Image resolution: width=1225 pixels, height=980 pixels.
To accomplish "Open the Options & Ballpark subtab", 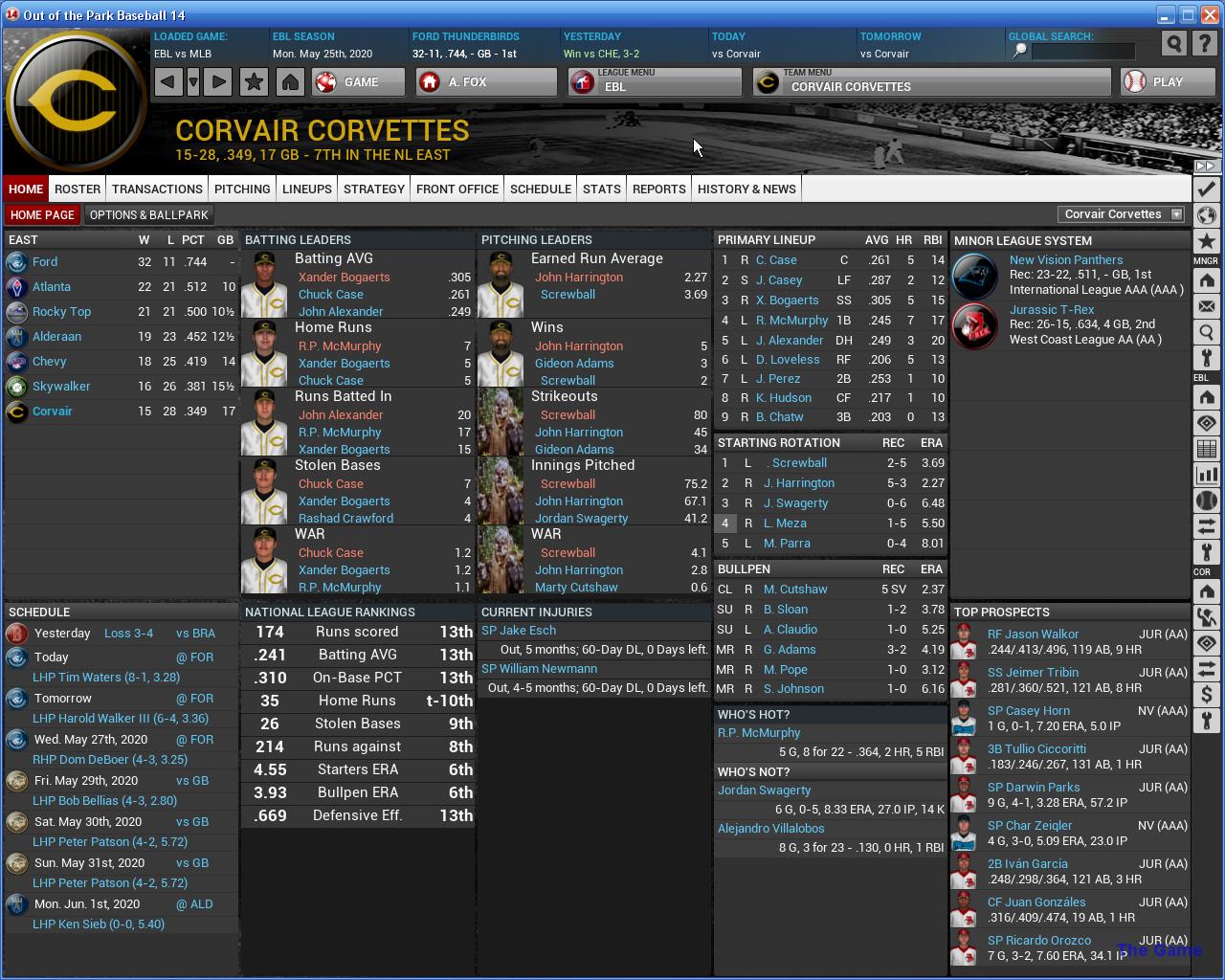I will [x=148, y=214].
